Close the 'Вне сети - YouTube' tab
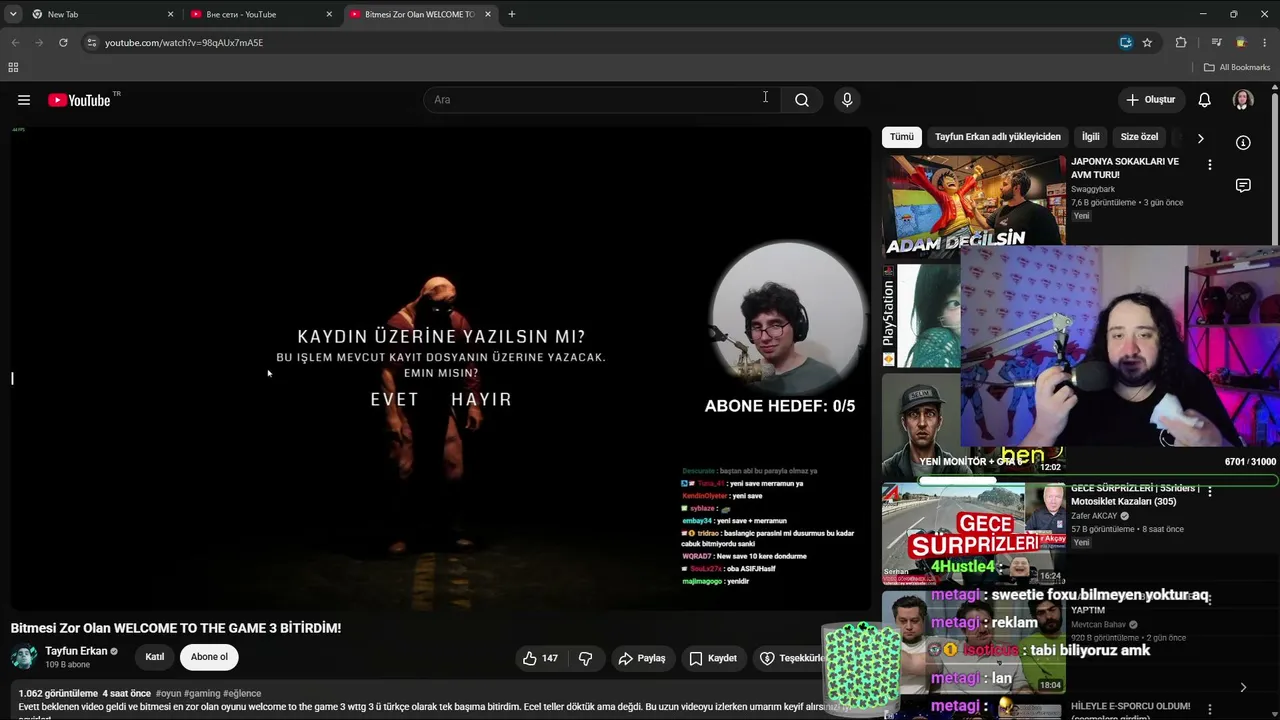 [329, 14]
